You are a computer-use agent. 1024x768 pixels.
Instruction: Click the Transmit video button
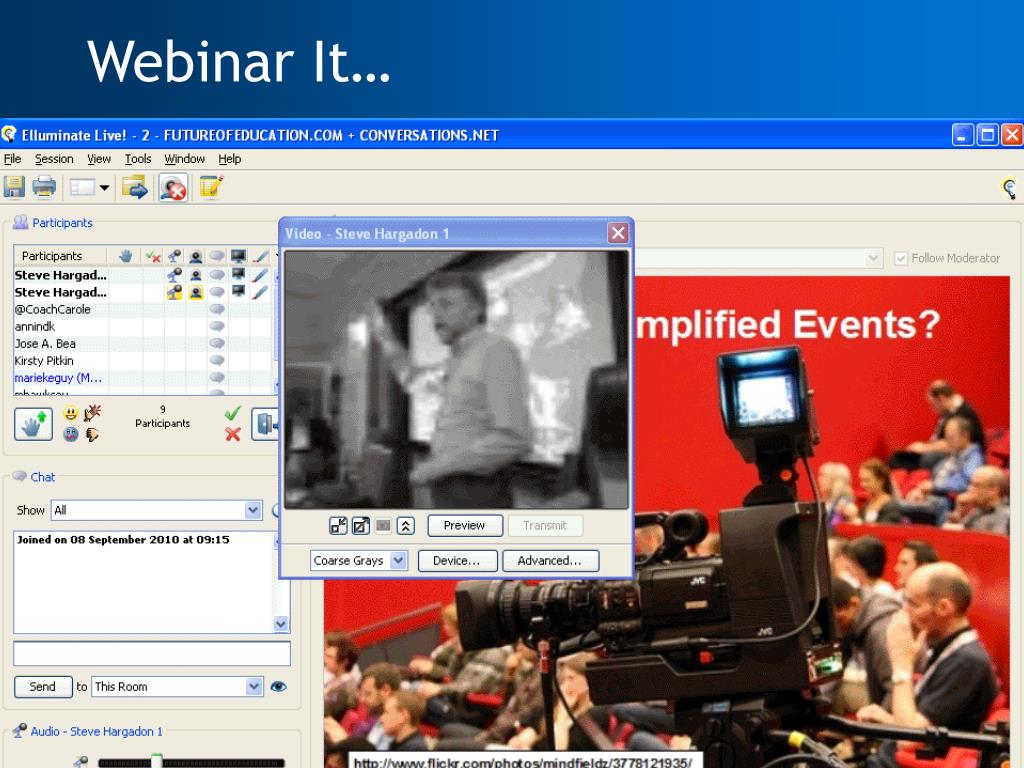(x=545, y=525)
